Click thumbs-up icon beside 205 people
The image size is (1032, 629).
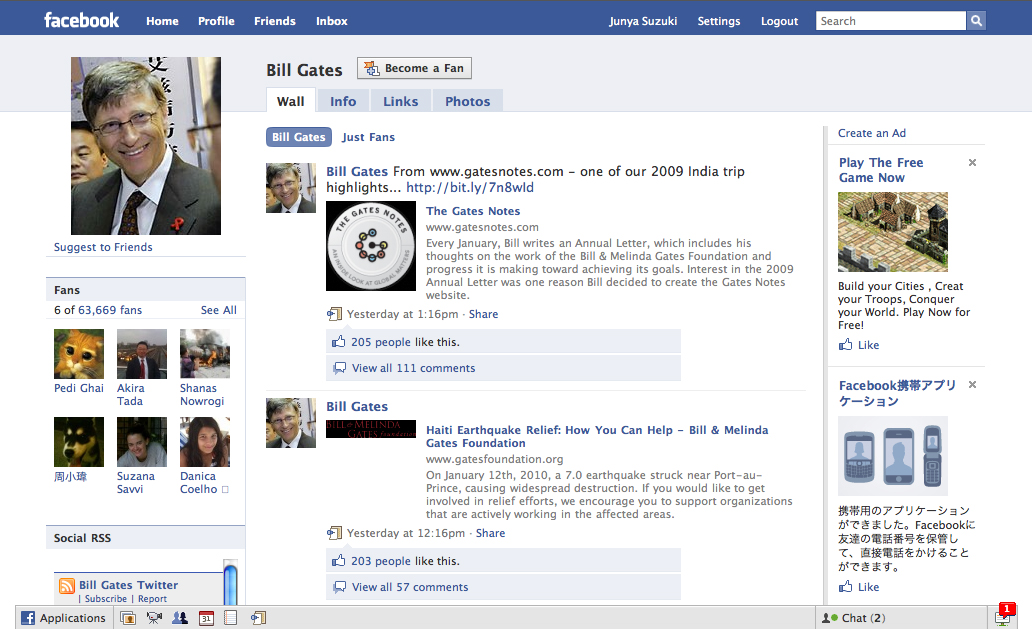tap(338, 341)
